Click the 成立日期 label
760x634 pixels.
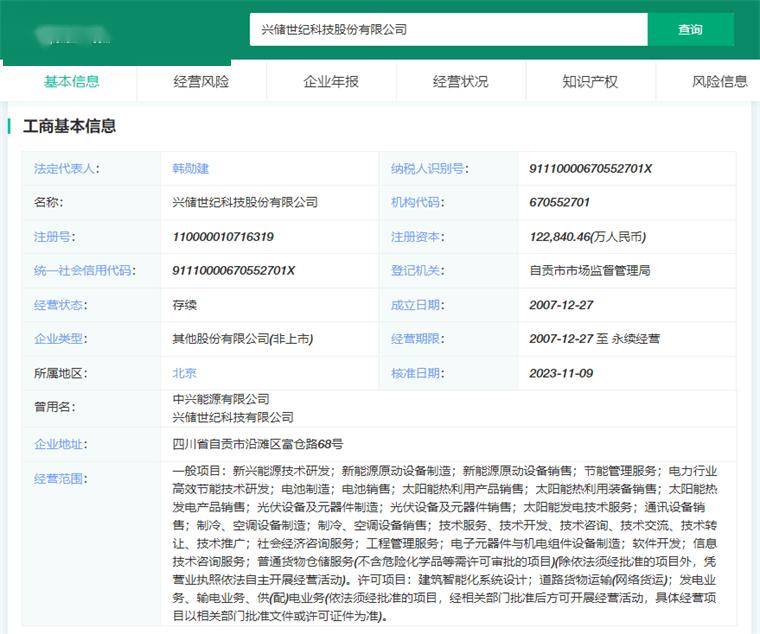click(417, 305)
